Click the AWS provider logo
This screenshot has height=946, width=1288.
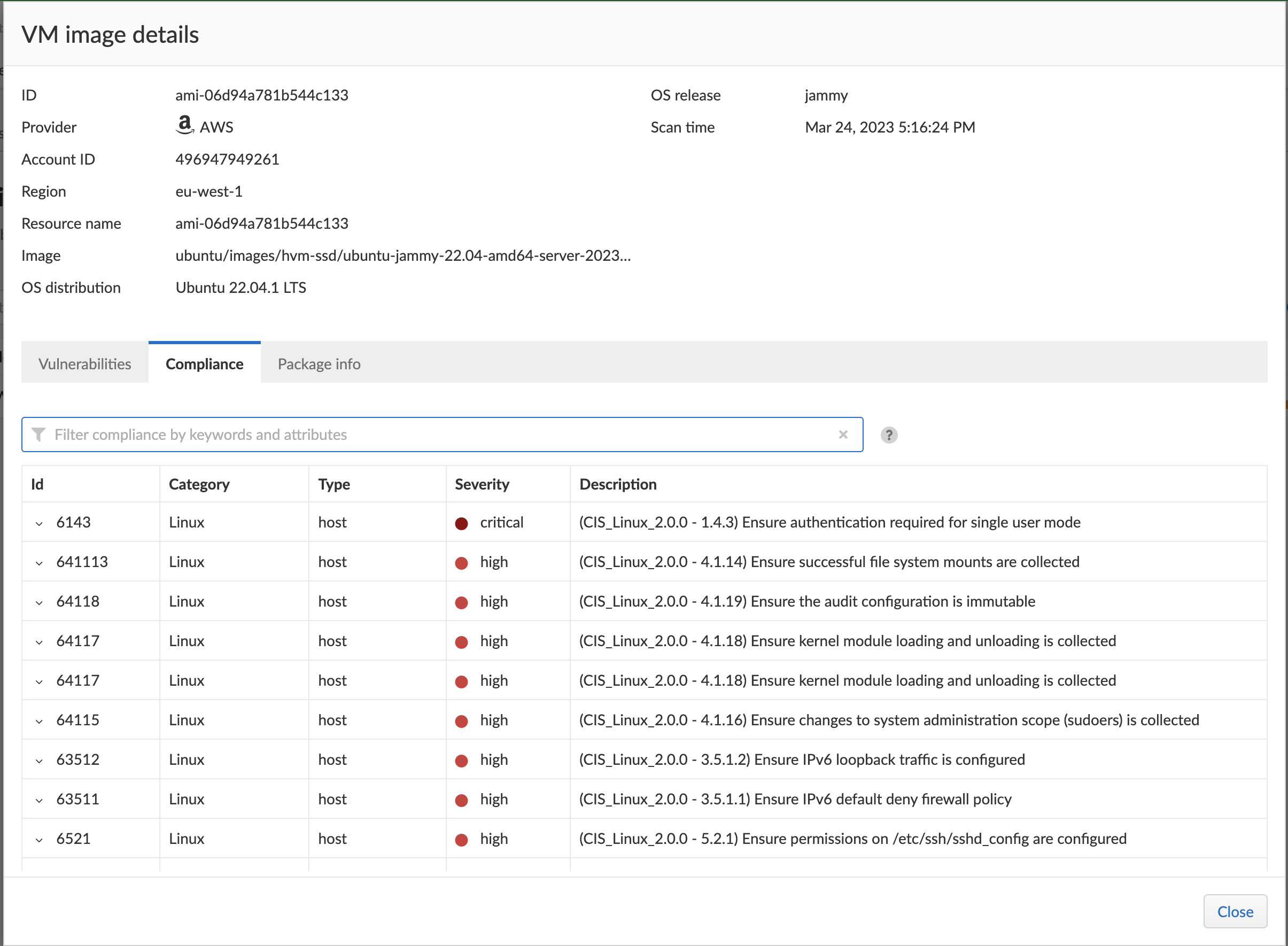coord(185,125)
